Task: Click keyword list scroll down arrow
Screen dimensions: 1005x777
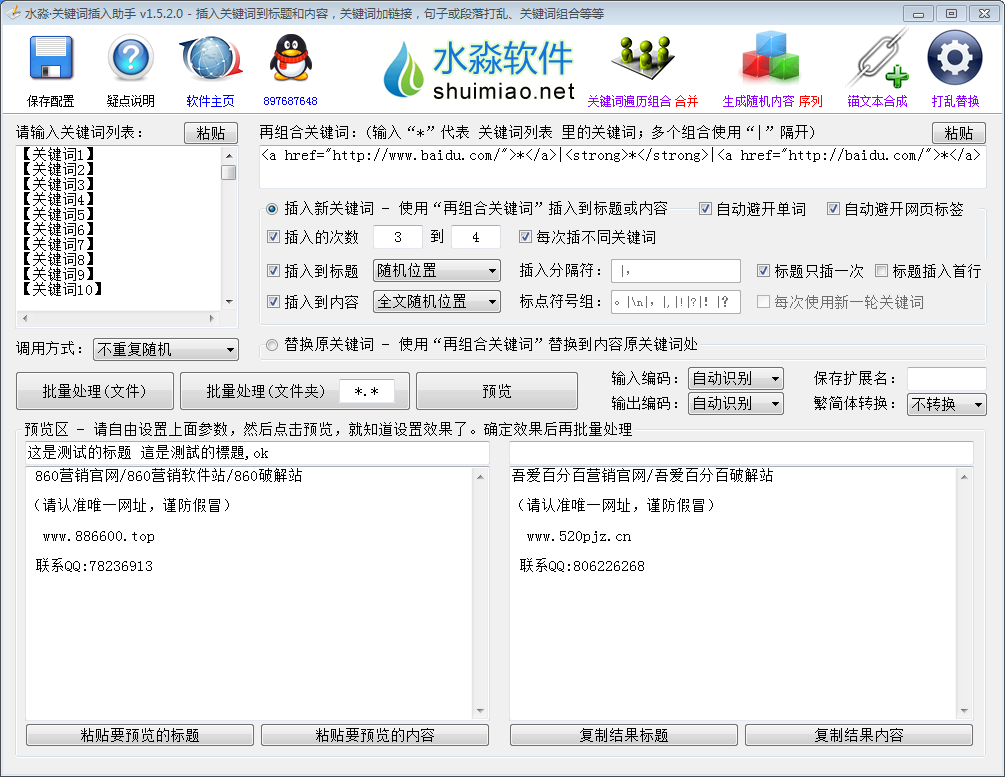Action: click(x=229, y=302)
